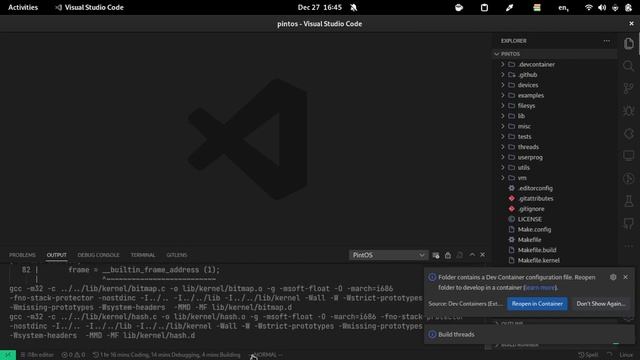This screenshot has width=640, height=360.
Task: Click the Build threads notification
Action: 529,334
